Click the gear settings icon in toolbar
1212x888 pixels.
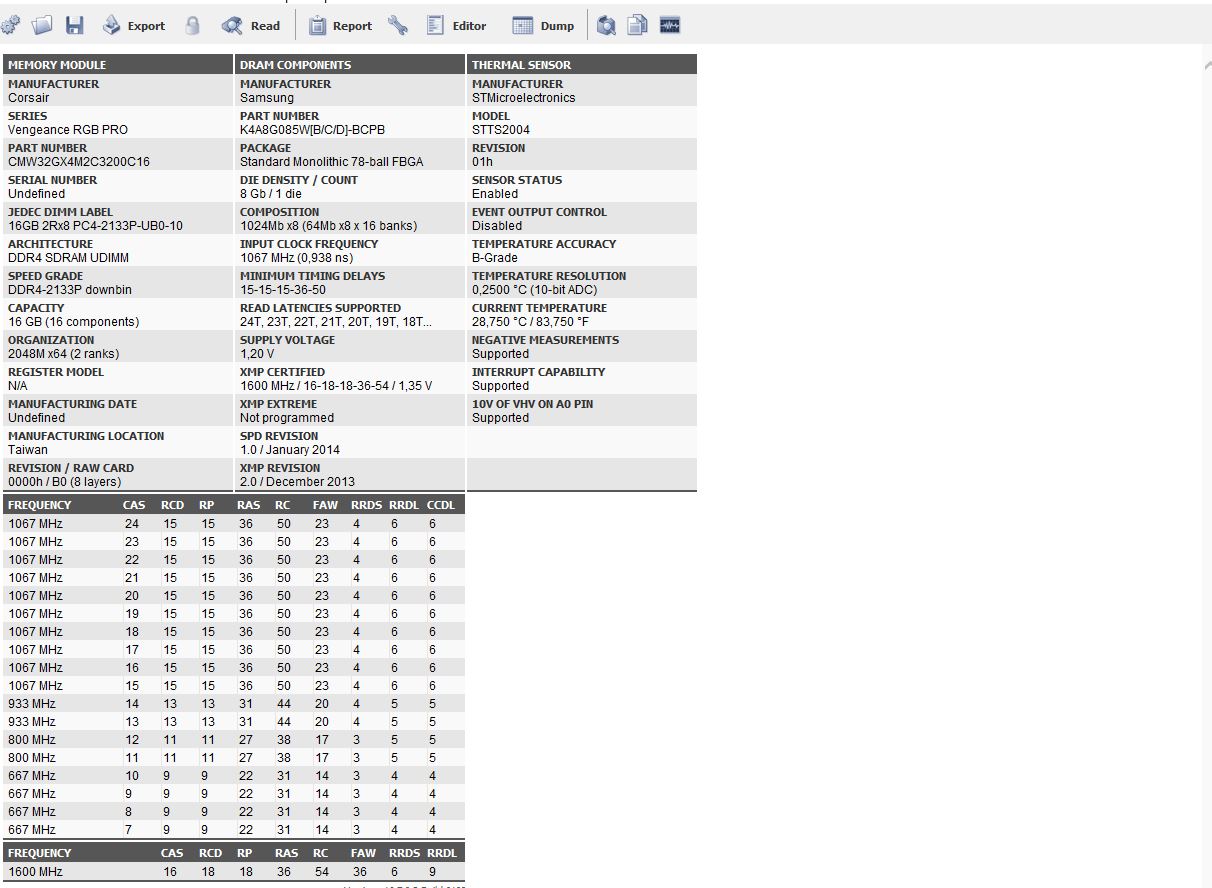[x=10, y=26]
